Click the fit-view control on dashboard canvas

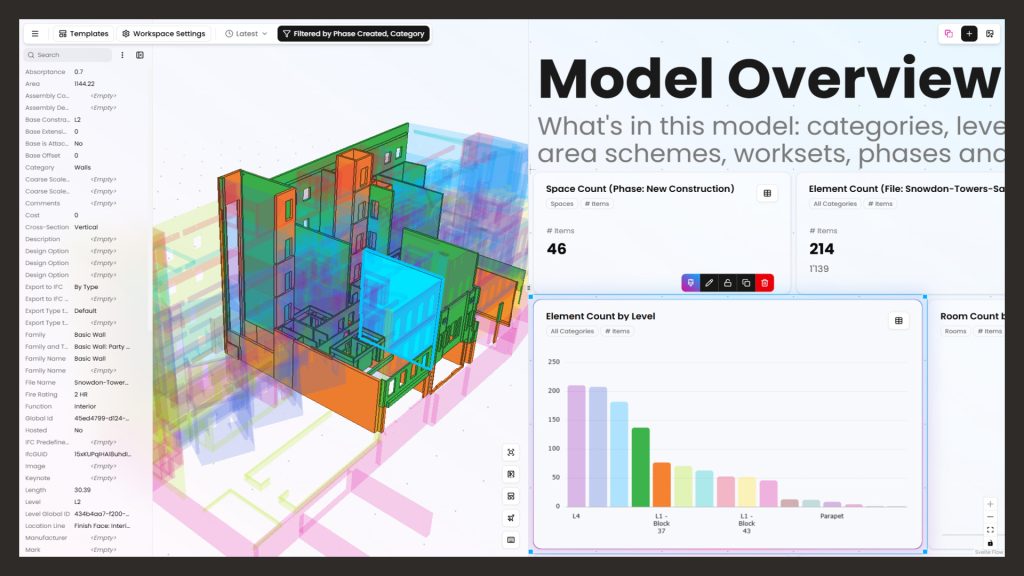point(990,530)
